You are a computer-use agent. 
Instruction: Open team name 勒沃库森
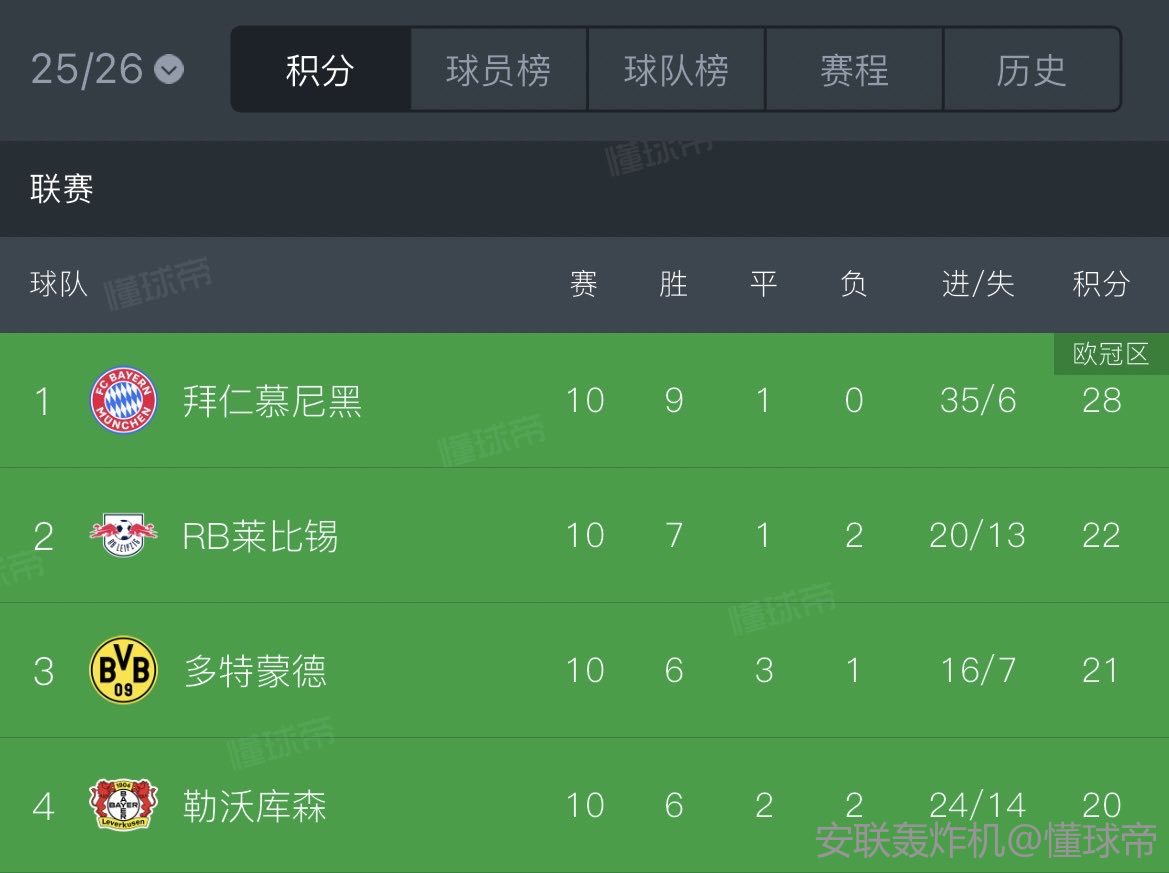[255, 805]
